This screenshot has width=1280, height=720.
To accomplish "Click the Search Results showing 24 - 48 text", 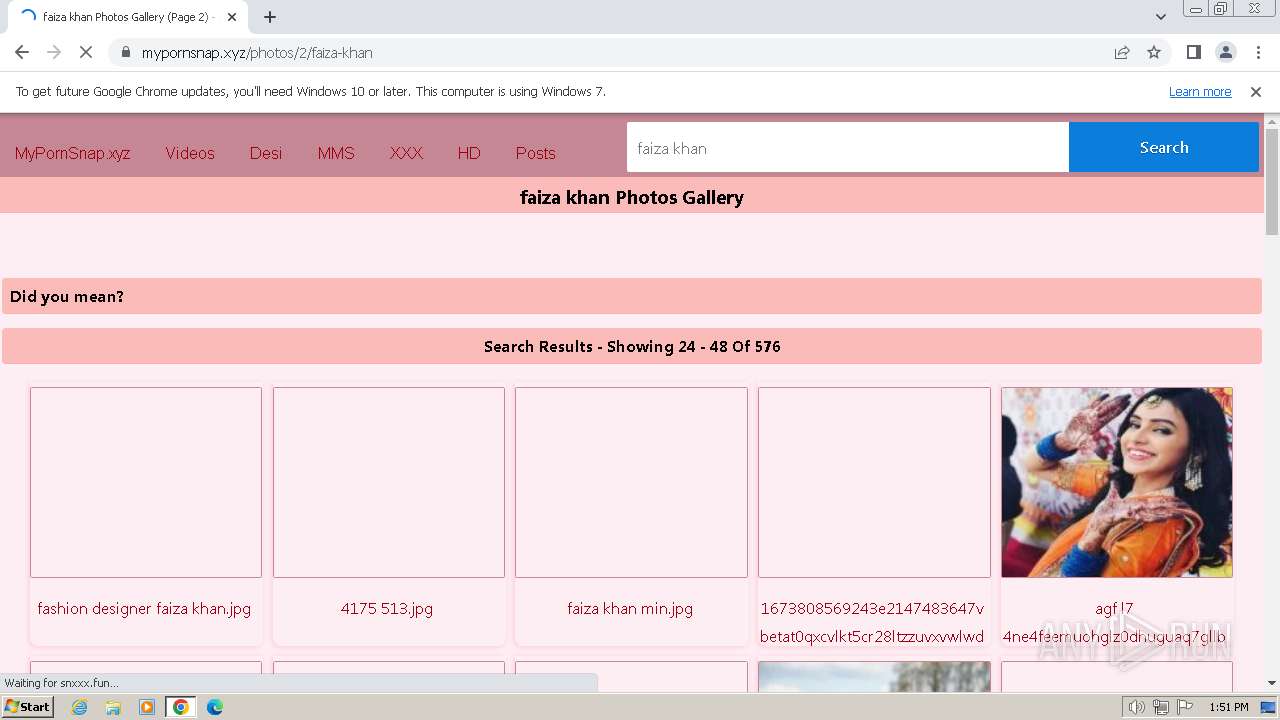I will [x=632, y=346].
